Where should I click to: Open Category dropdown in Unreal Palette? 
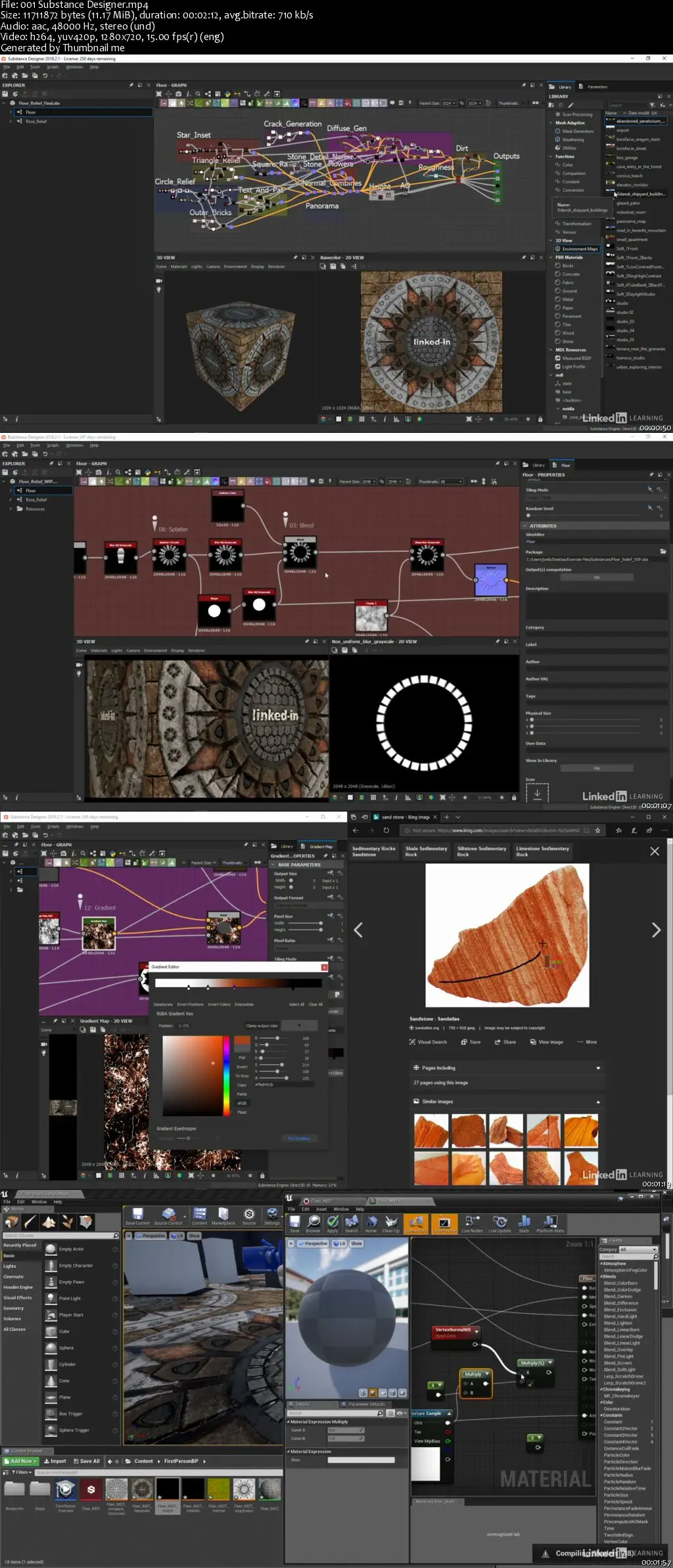pyautogui.click(x=638, y=1249)
